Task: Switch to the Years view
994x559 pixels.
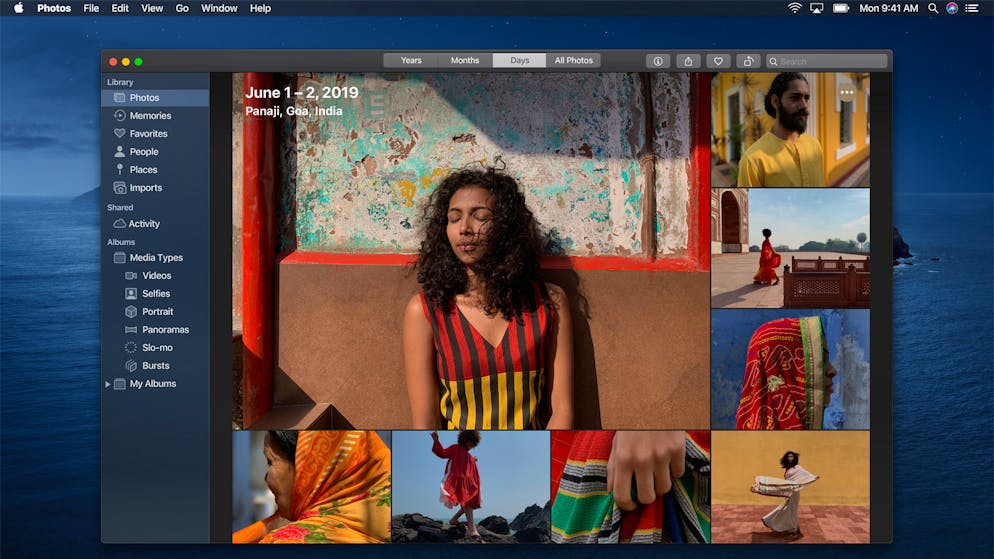Action: click(x=411, y=61)
